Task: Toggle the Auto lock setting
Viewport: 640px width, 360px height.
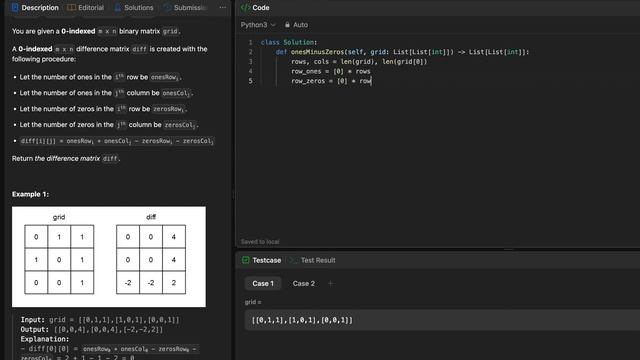Action: (296, 25)
